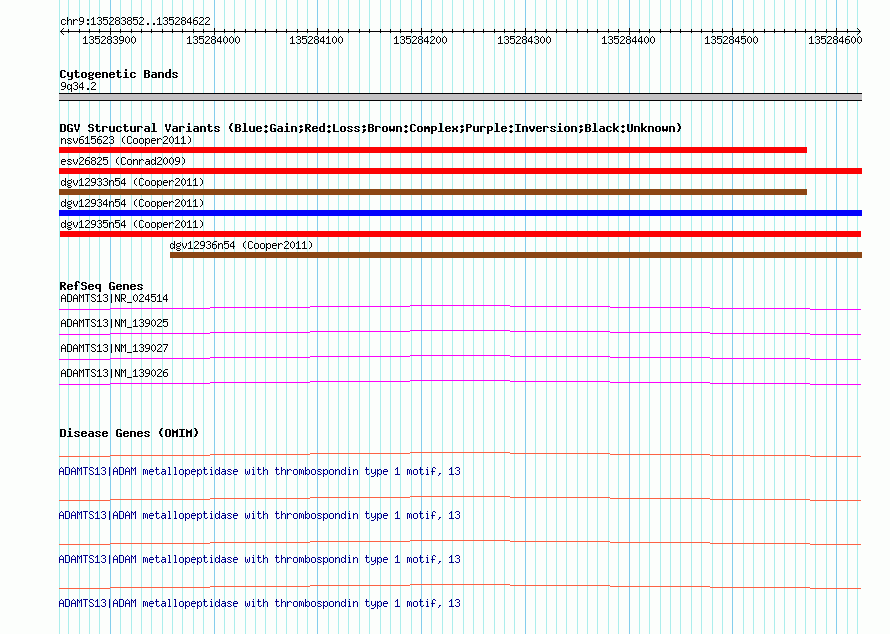The width and height of the screenshot is (890, 634).
Task: Open the Cytogenetic Bands track title
Action: [x=119, y=74]
